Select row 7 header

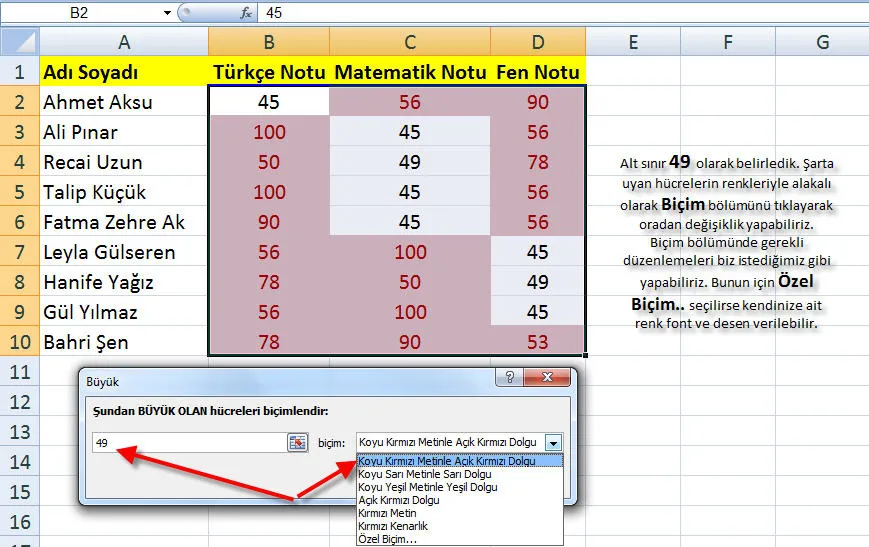coord(19,252)
